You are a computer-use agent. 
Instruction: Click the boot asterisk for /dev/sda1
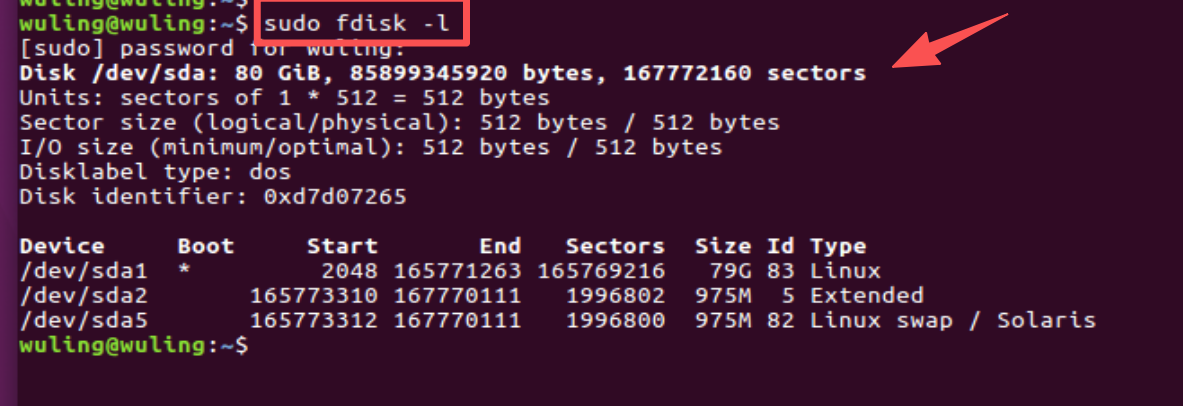(x=184, y=271)
